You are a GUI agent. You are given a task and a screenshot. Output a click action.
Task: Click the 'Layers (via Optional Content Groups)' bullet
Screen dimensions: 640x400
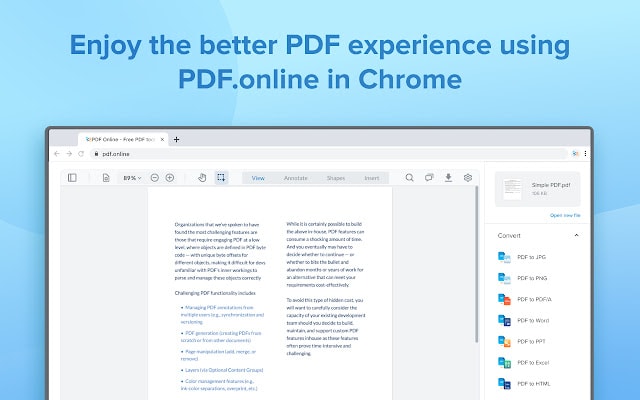(222, 370)
